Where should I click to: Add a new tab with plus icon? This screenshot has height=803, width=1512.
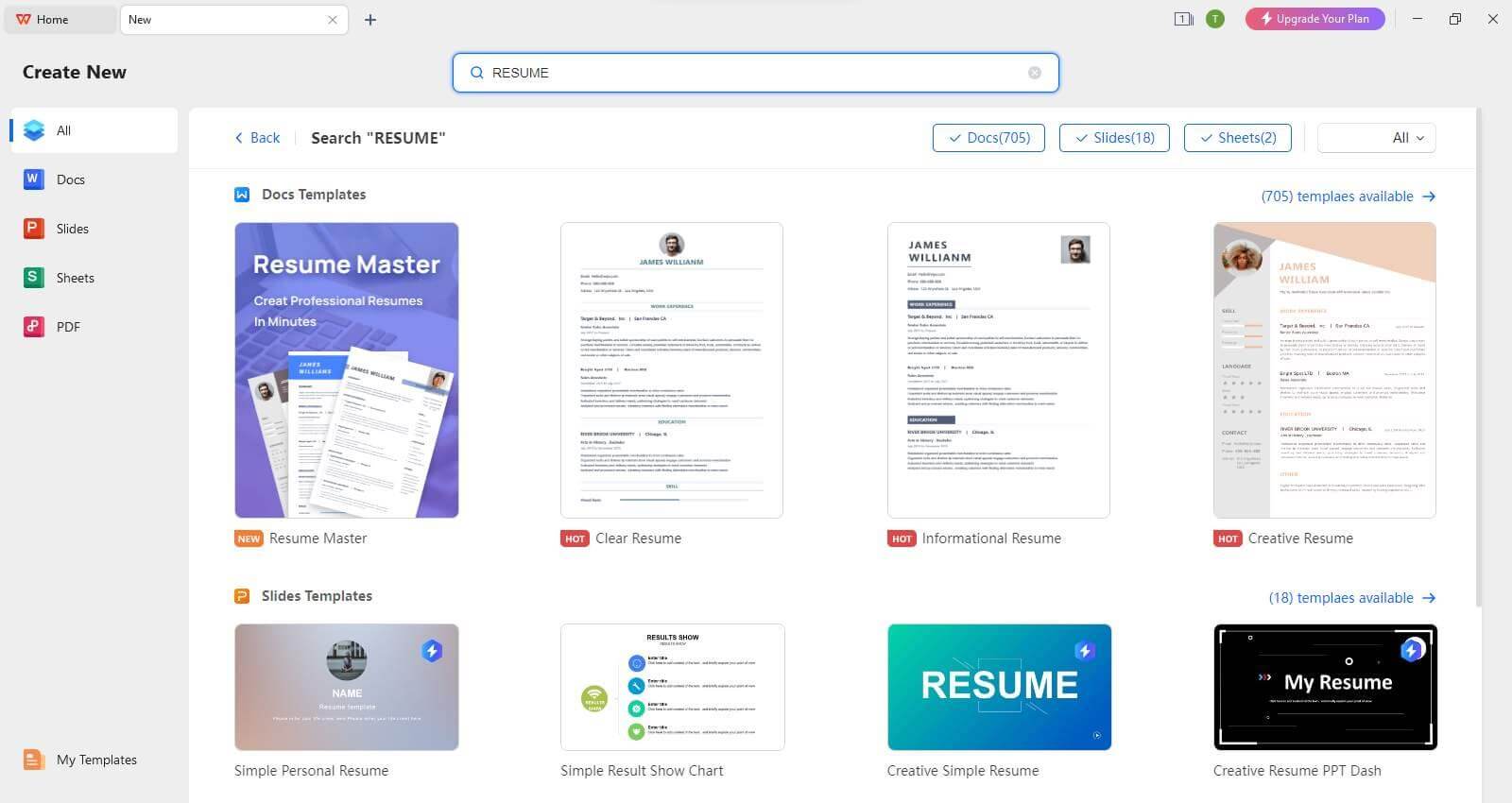tap(370, 20)
